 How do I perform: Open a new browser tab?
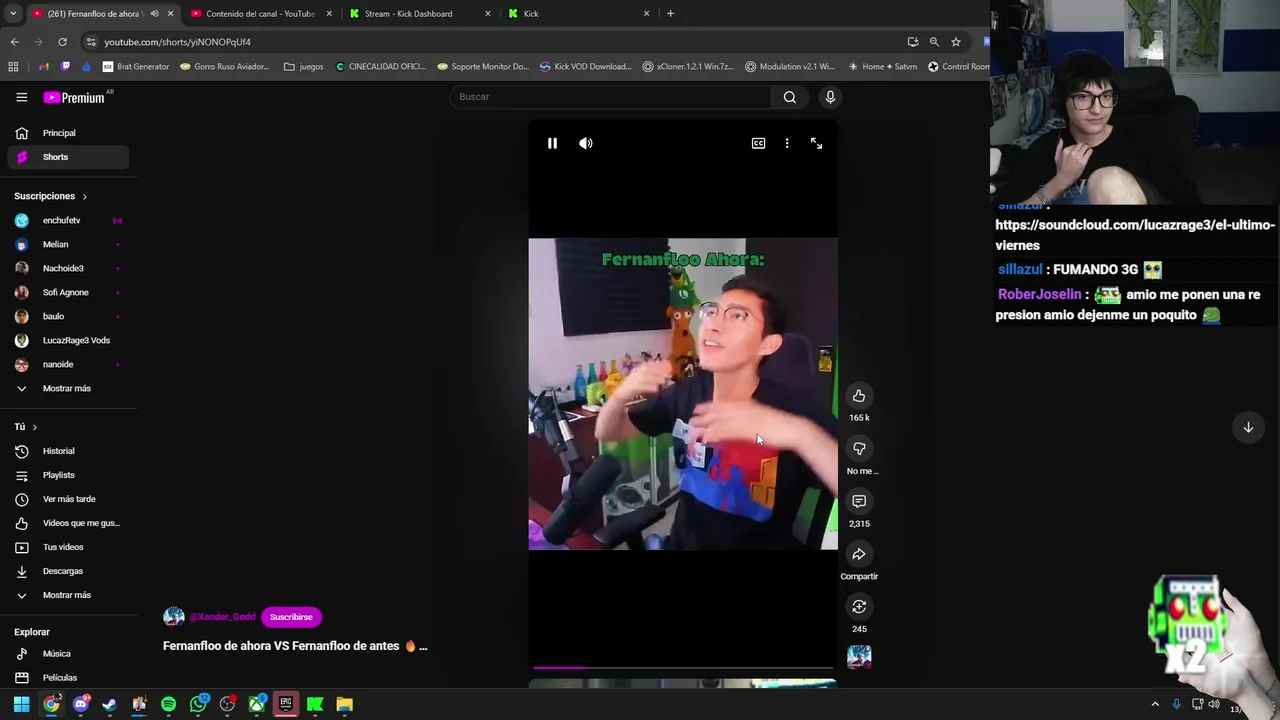pos(670,14)
